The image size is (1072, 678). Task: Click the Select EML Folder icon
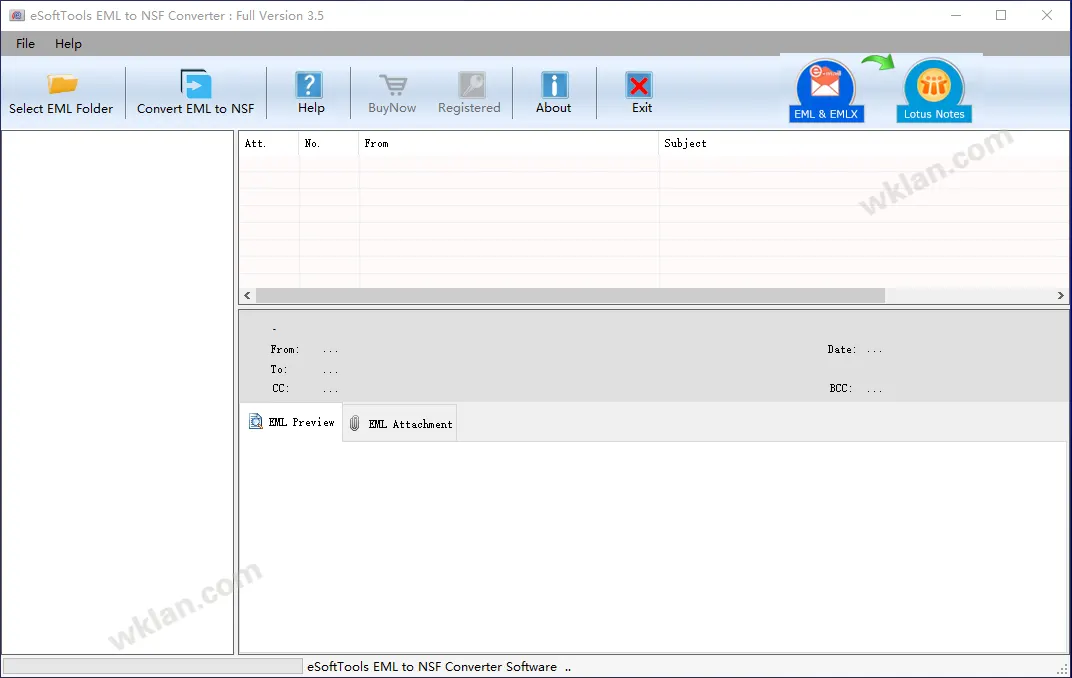[62, 84]
